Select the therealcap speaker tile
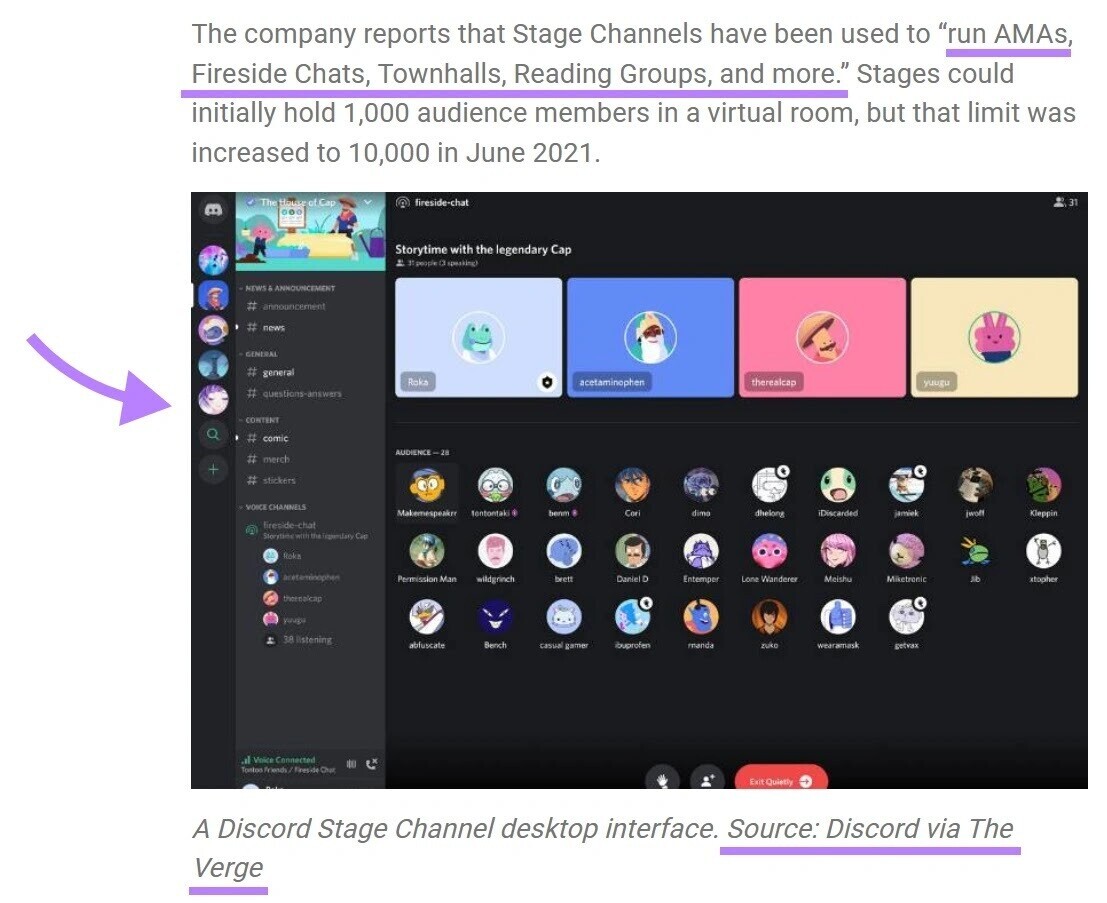The image size is (1107, 903). [x=822, y=337]
